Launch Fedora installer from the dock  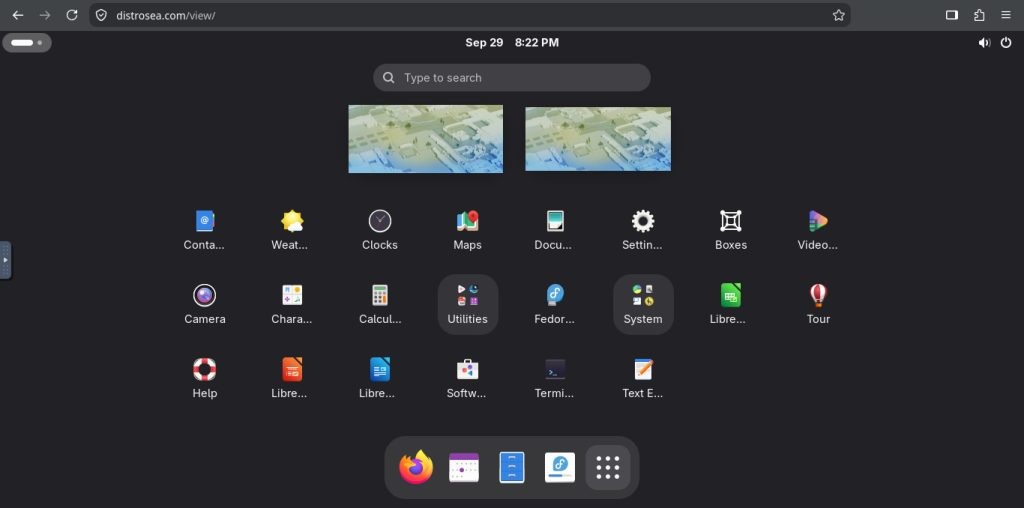[x=560, y=468]
